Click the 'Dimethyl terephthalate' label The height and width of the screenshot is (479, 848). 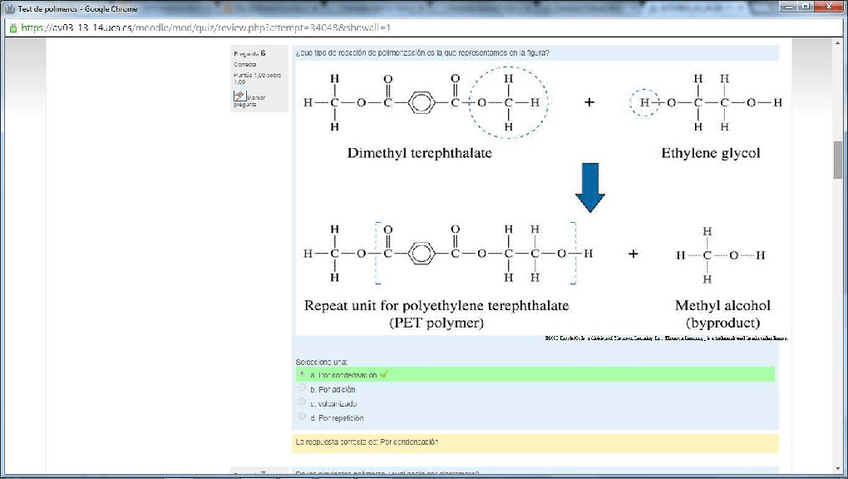[420, 153]
